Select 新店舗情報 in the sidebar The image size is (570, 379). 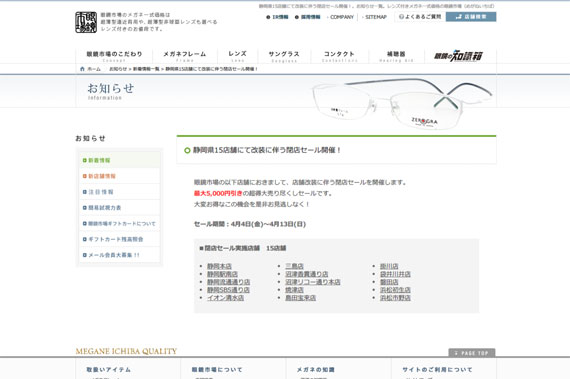[x=120, y=176]
